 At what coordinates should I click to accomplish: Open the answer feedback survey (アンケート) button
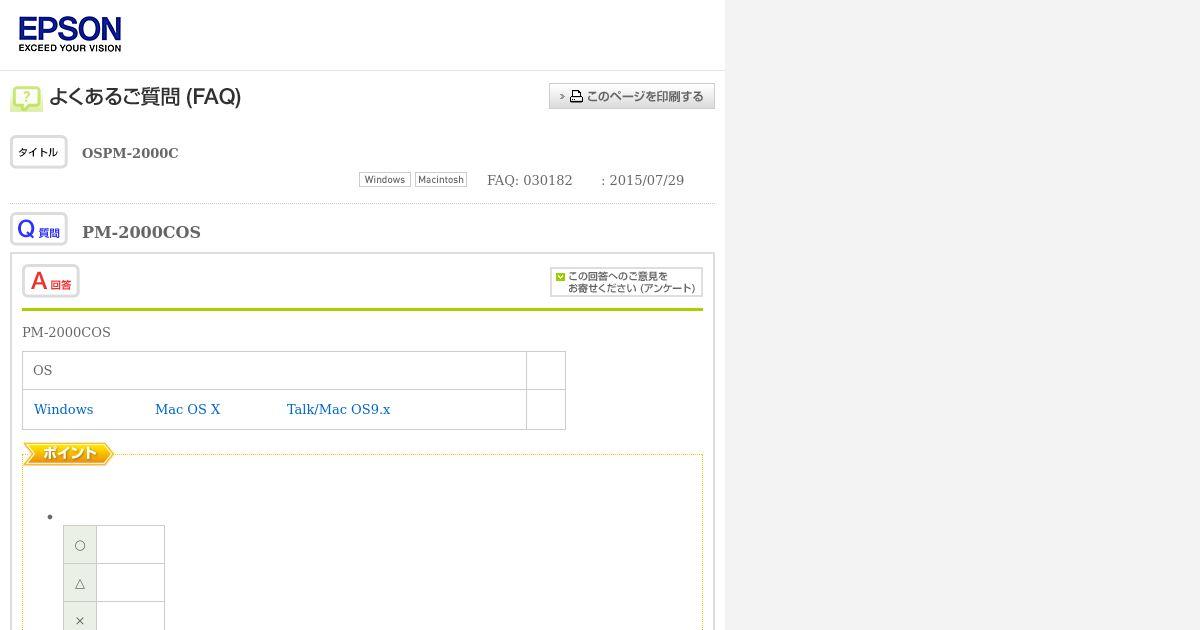click(626, 282)
